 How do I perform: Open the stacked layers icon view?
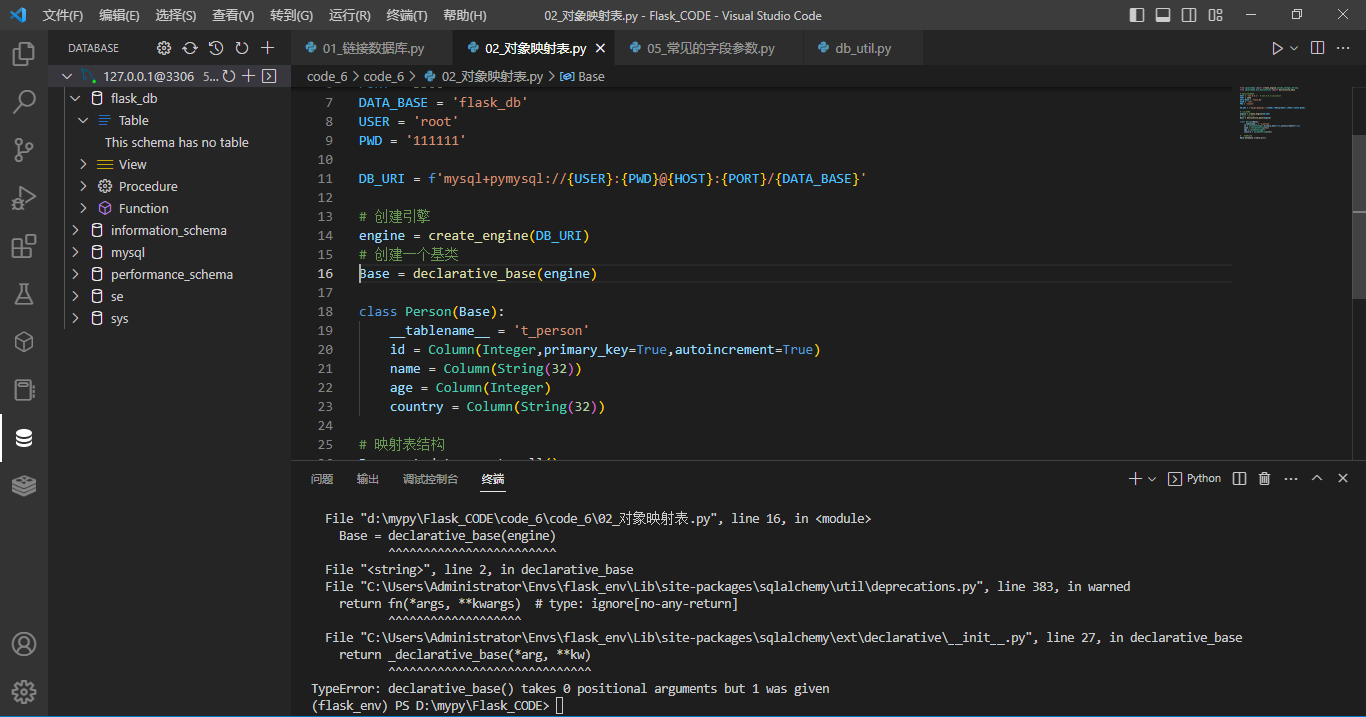tap(24, 486)
